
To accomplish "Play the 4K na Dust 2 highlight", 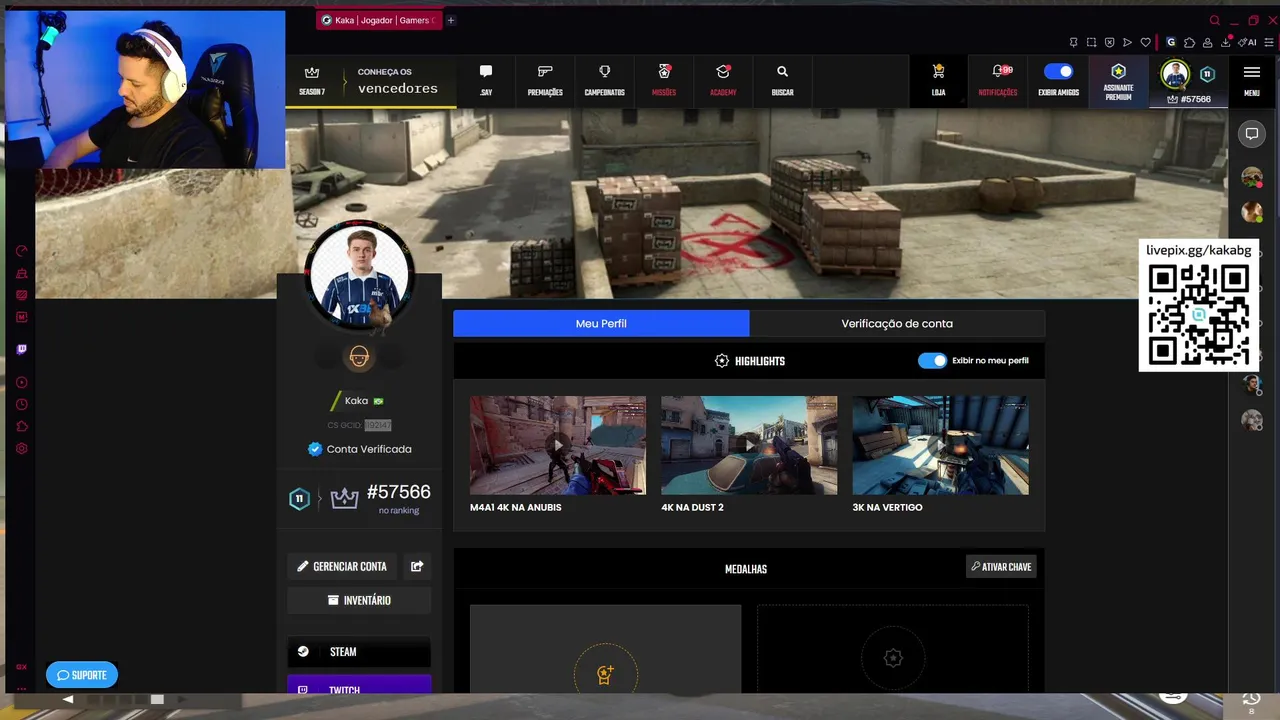I will [x=749, y=445].
